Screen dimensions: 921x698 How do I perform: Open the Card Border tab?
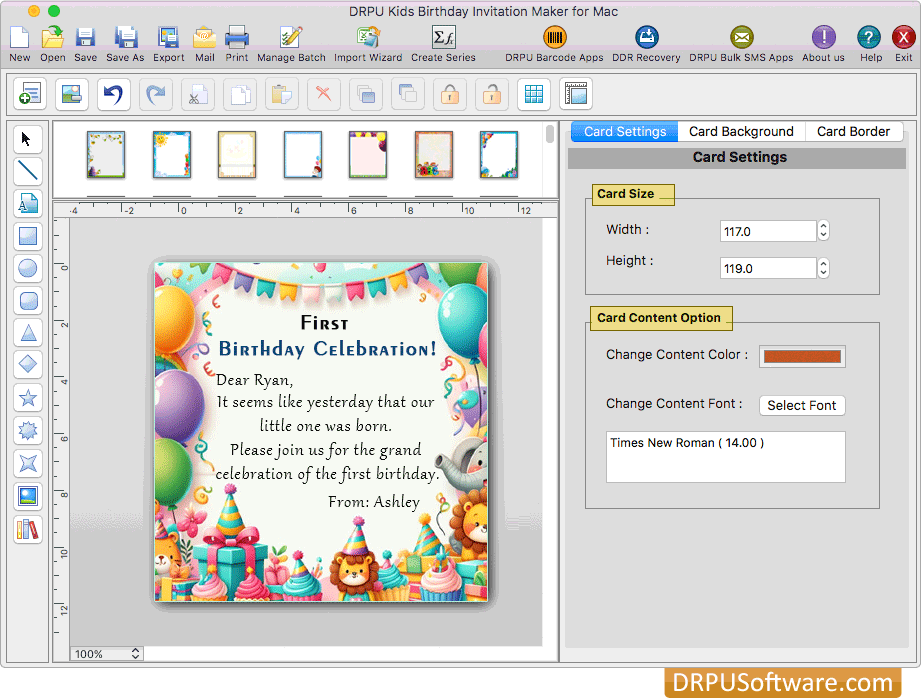coord(854,131)
